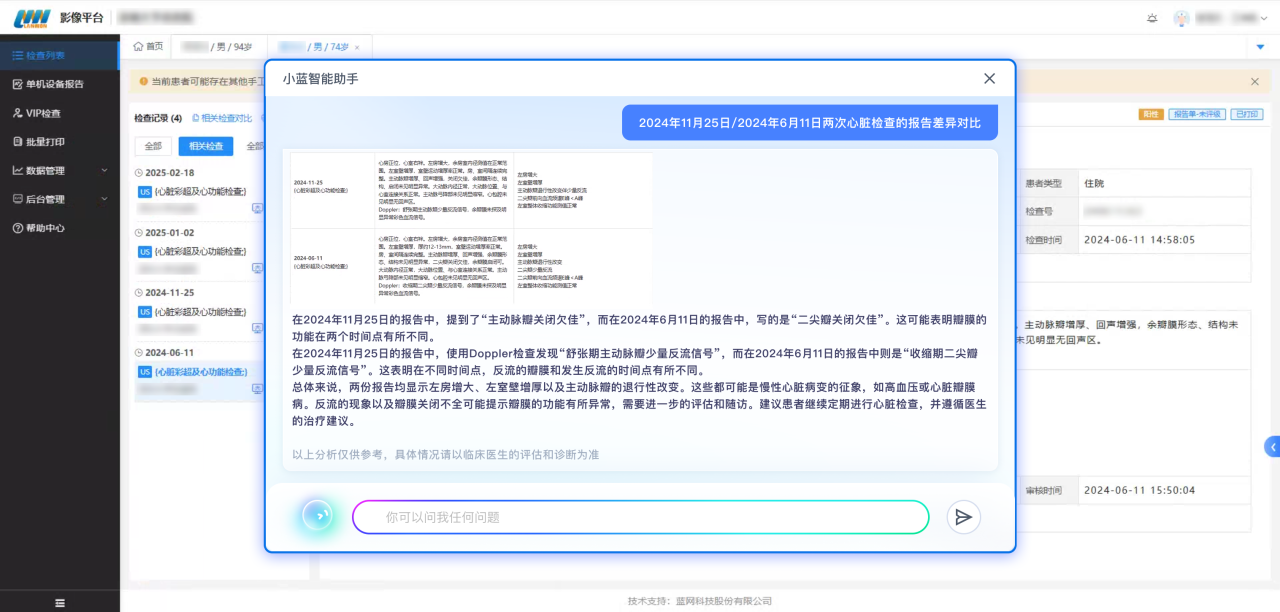
Task: Expand the 数据管理 sidebar menu
Action: click(60, 170)
